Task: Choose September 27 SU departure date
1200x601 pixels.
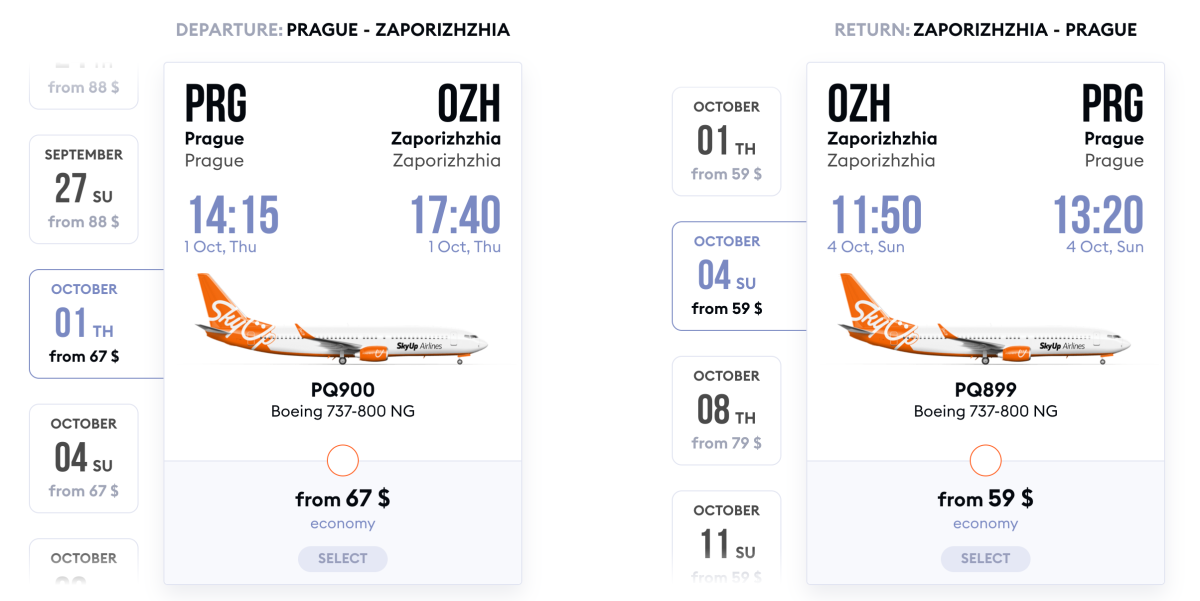Action: point(84,189)
